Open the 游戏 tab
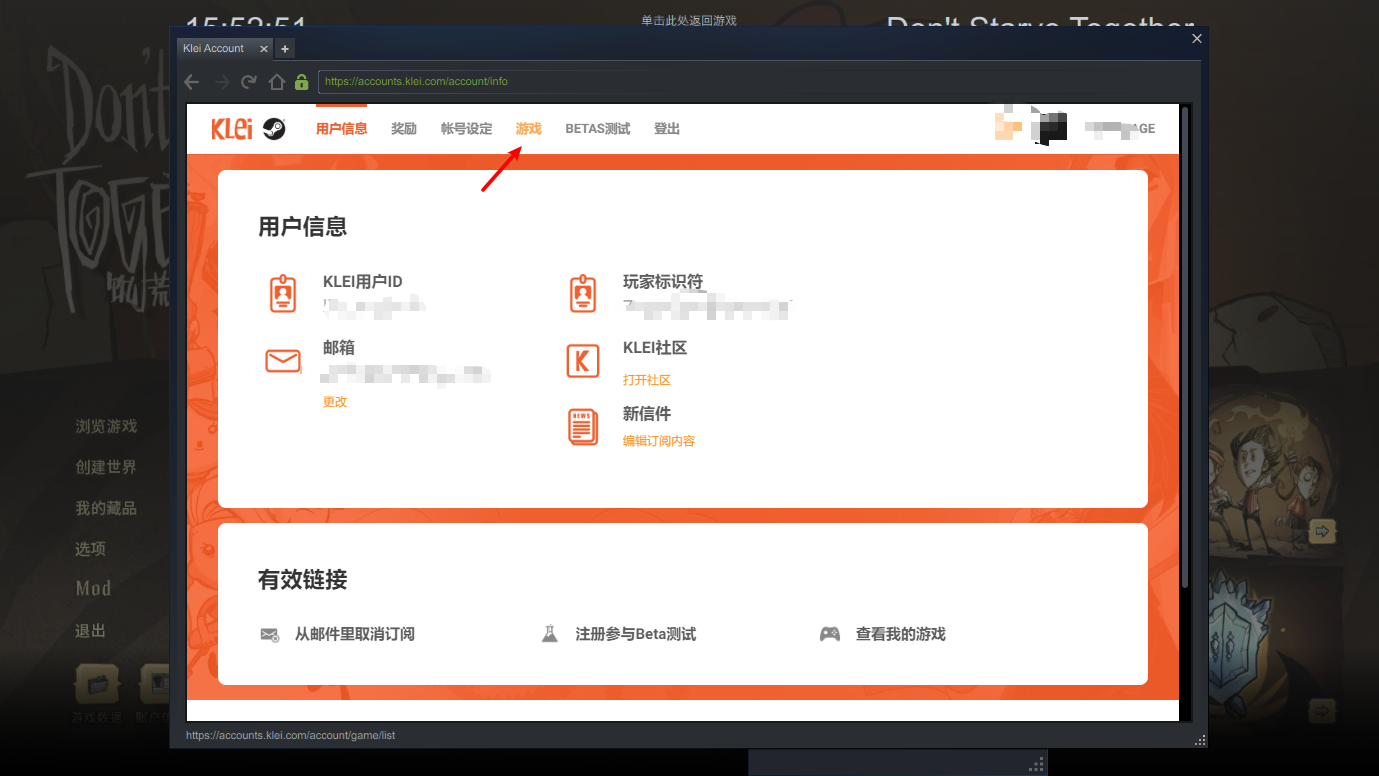The height and width of the screenshot is (776, 1379). (x=529, y=129)
